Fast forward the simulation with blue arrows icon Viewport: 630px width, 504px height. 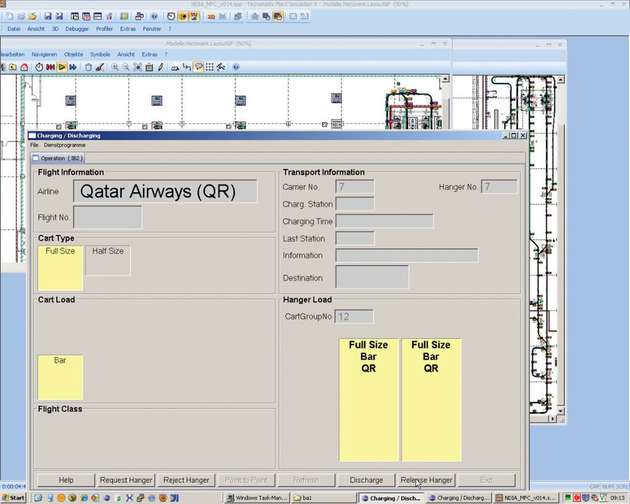pos(73,68)
